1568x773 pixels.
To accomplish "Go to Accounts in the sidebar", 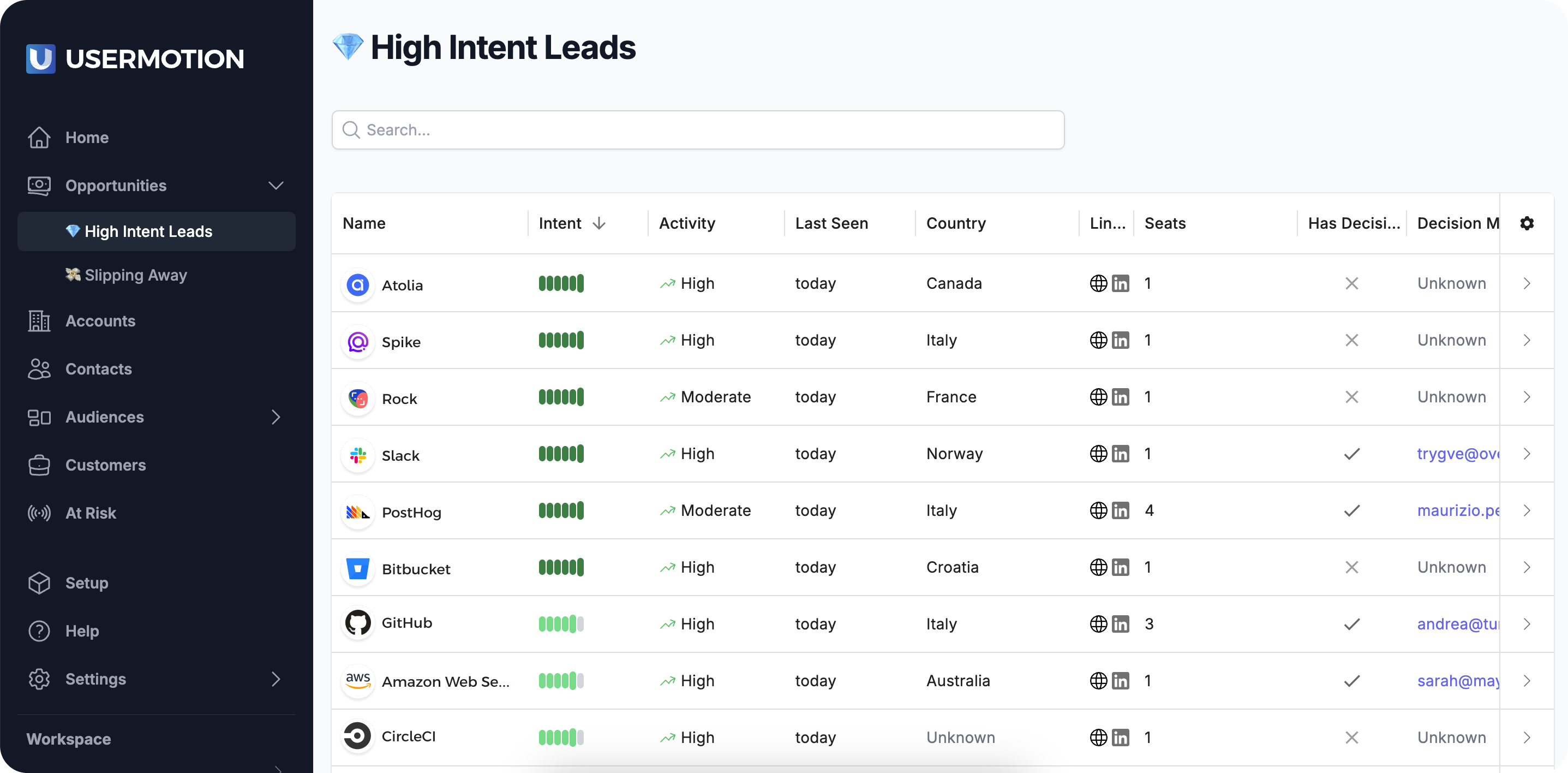I will point(100,321).
